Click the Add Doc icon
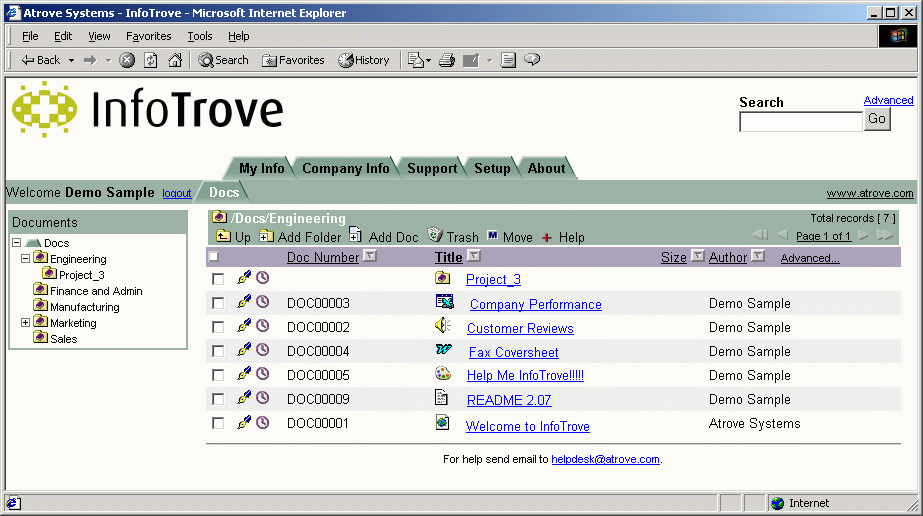Viewport: 923px width, 516px height. coord(355,234)
